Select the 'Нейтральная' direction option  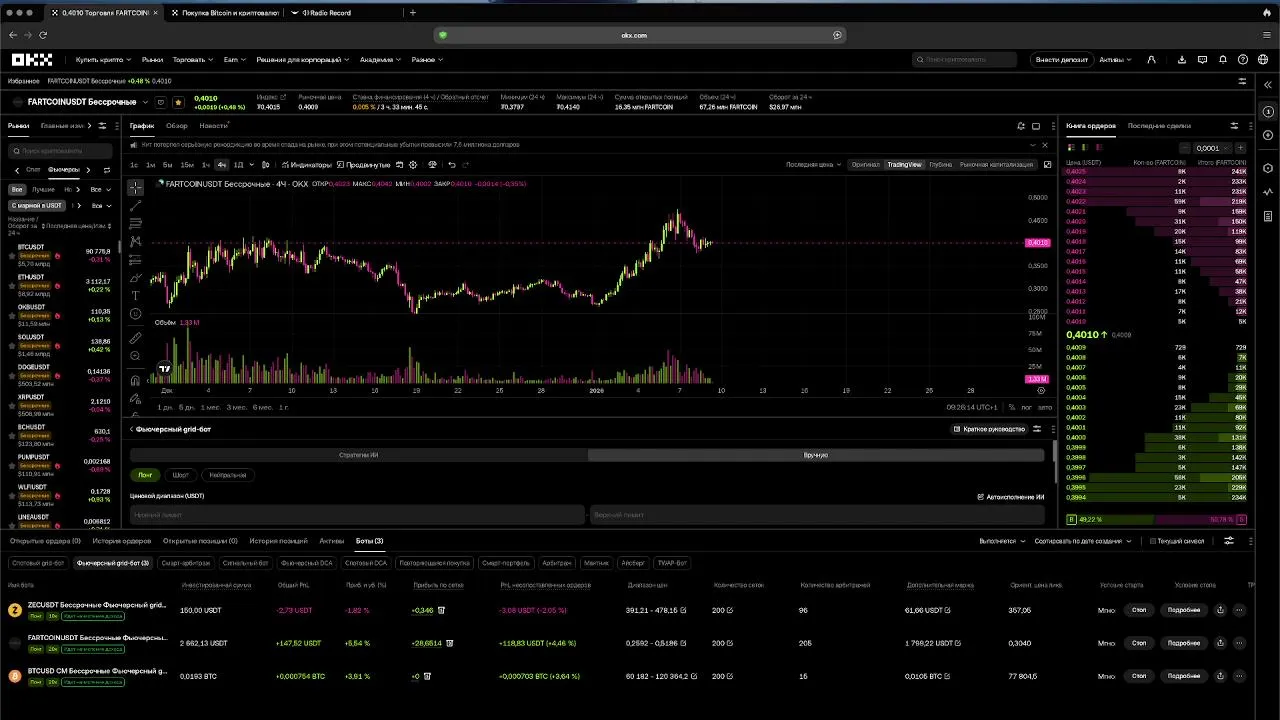pyautogui.click(x=228, y=475)
